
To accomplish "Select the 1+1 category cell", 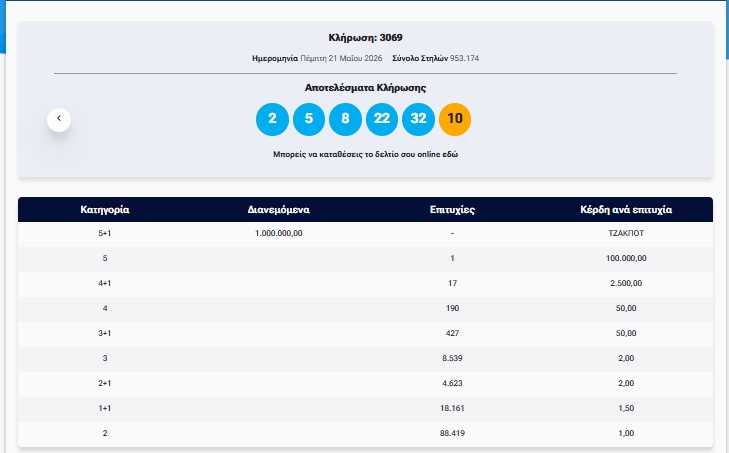I will (x=105, y=408).
